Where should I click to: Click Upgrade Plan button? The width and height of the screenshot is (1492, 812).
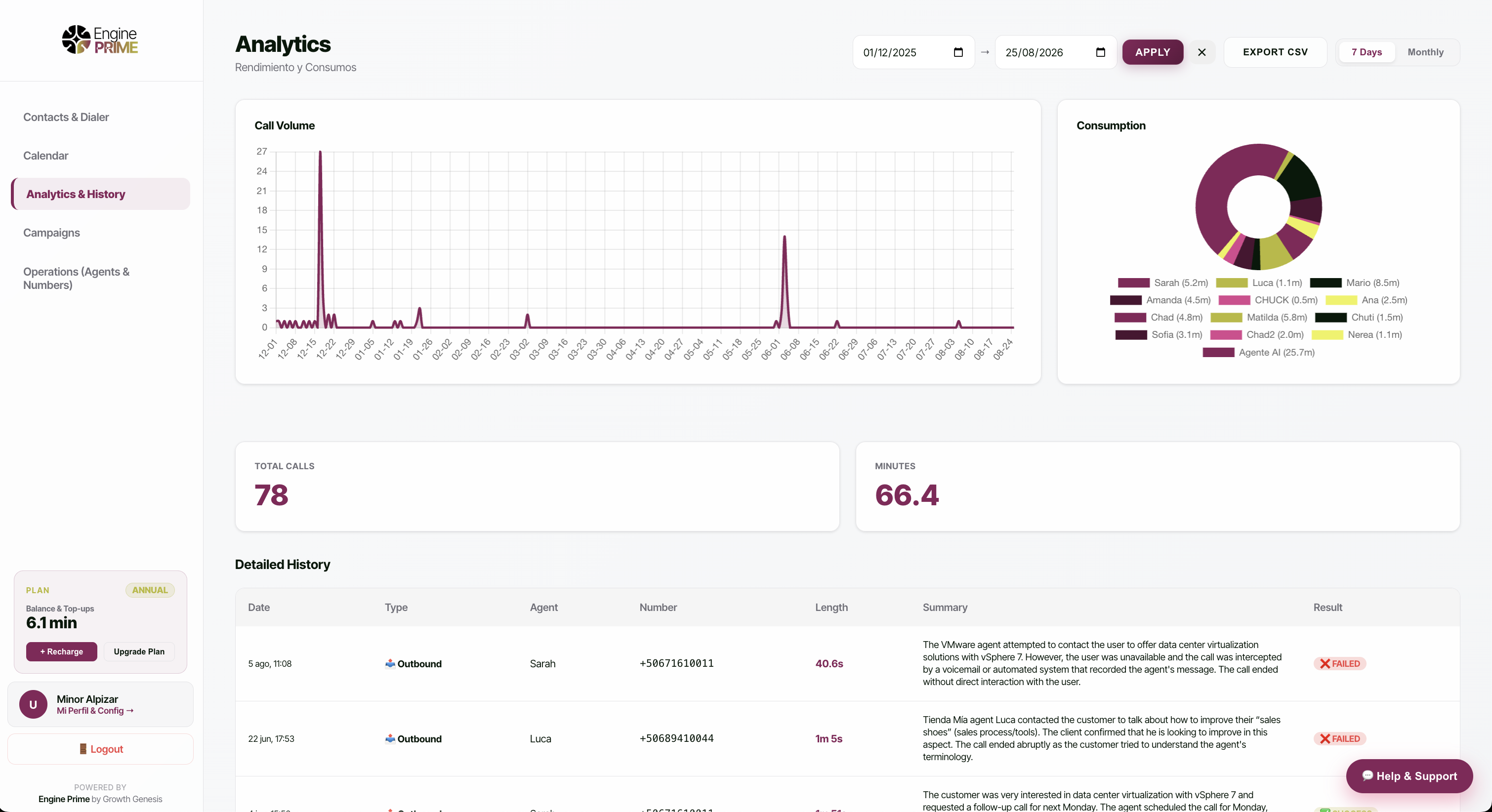click(x=139, y=651)
